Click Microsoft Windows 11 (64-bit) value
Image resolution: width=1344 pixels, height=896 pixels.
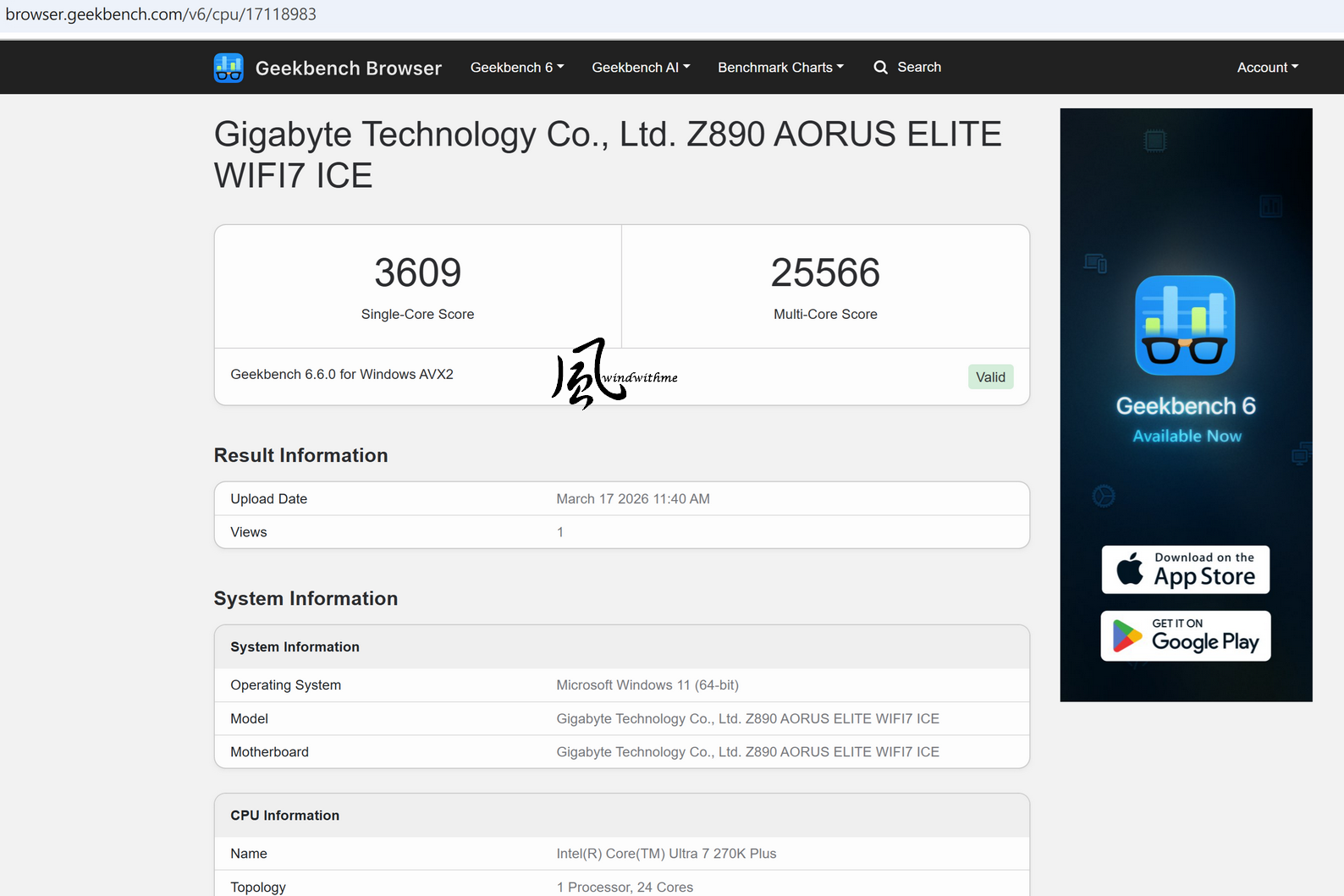click(647, 685)
